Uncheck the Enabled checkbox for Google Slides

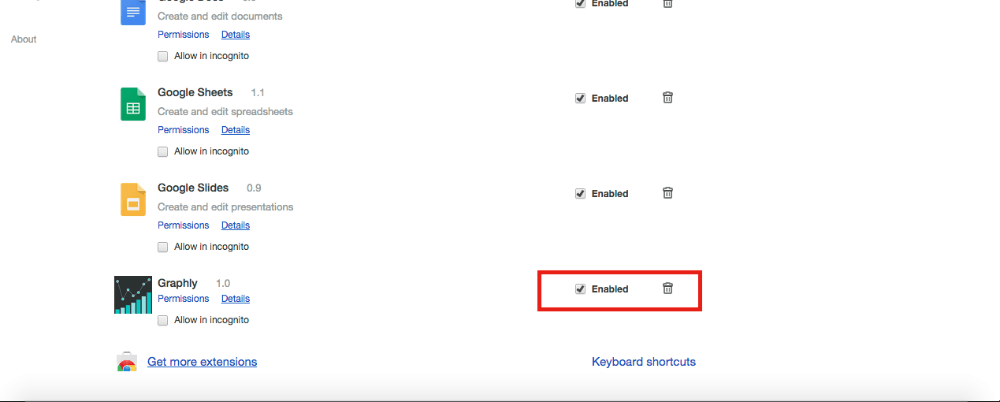coord(580,193)
